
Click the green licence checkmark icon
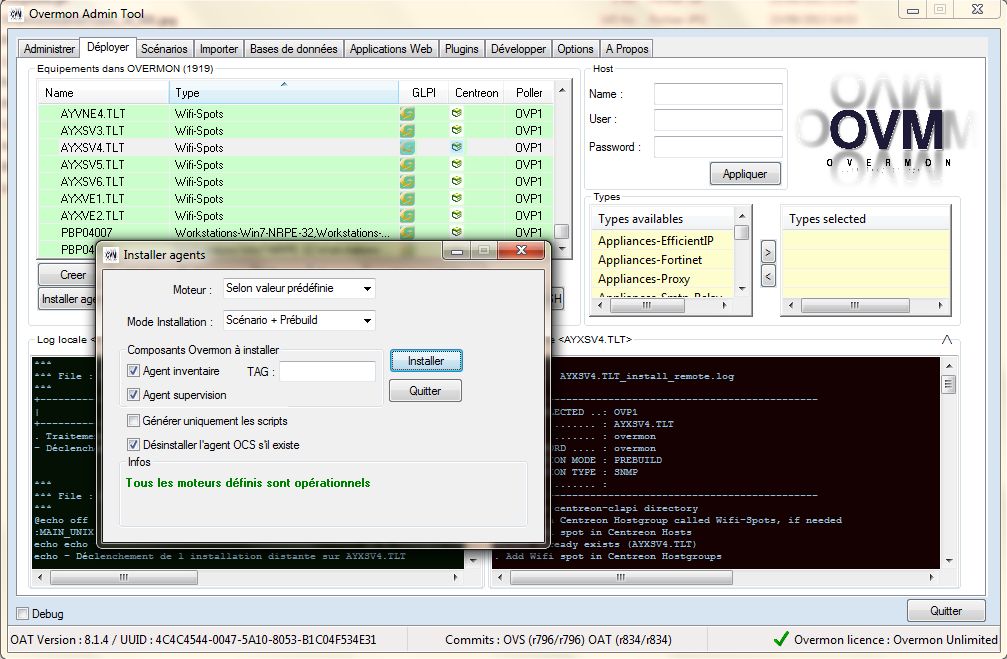(781, 639)
